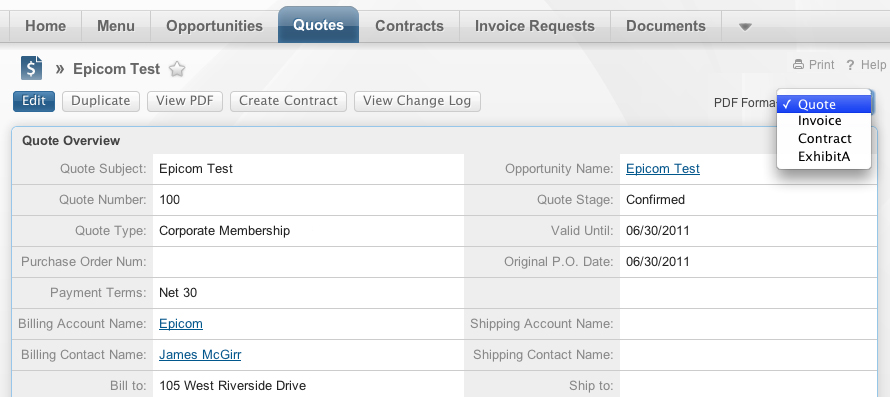Click the printer icon

pyautogui.click(x=799, y=65)
